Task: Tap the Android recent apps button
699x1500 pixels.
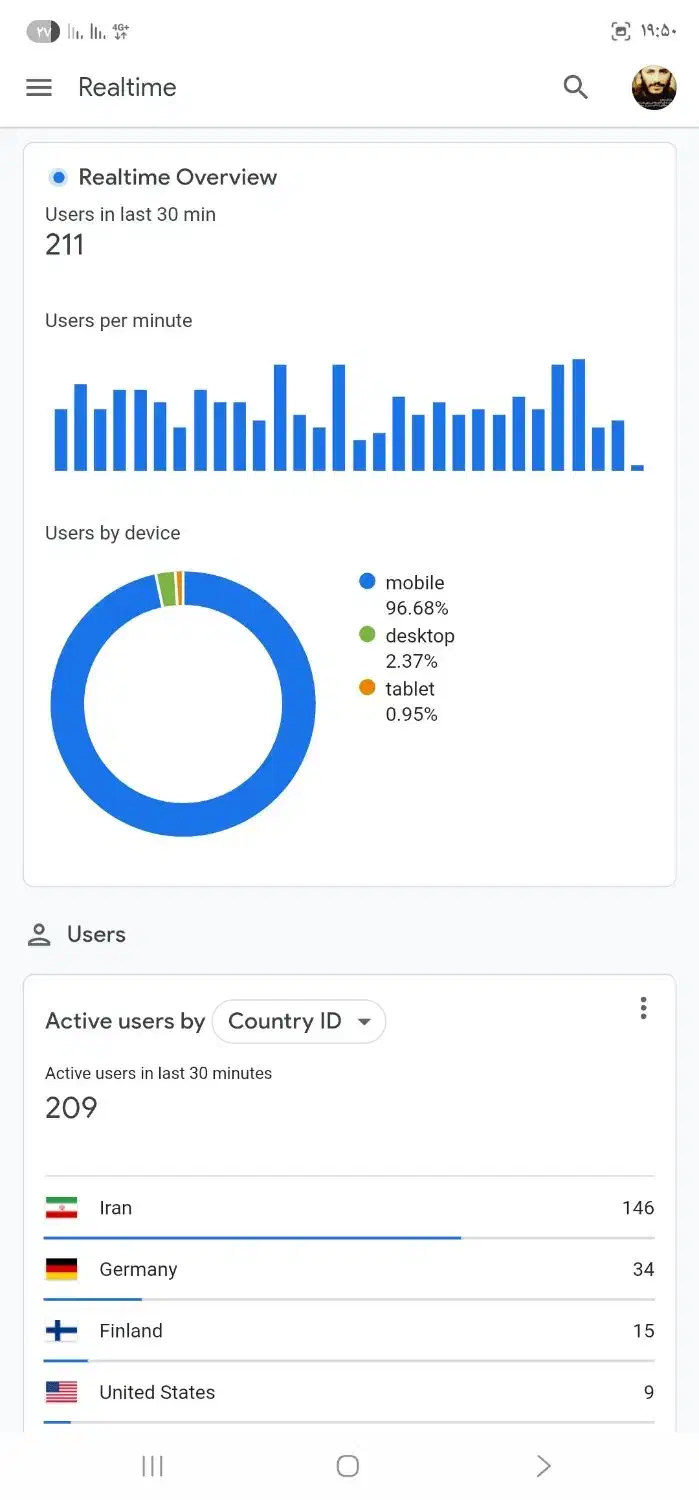Action: [x=152, y=1466]
